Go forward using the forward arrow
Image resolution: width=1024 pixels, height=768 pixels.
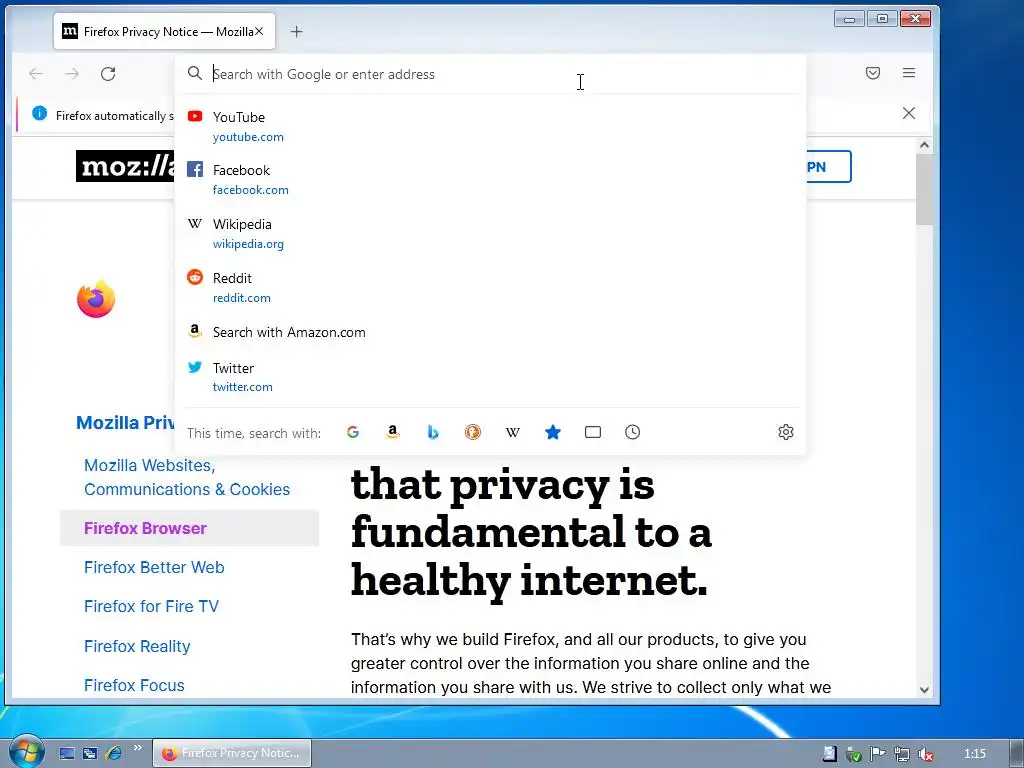72,74
